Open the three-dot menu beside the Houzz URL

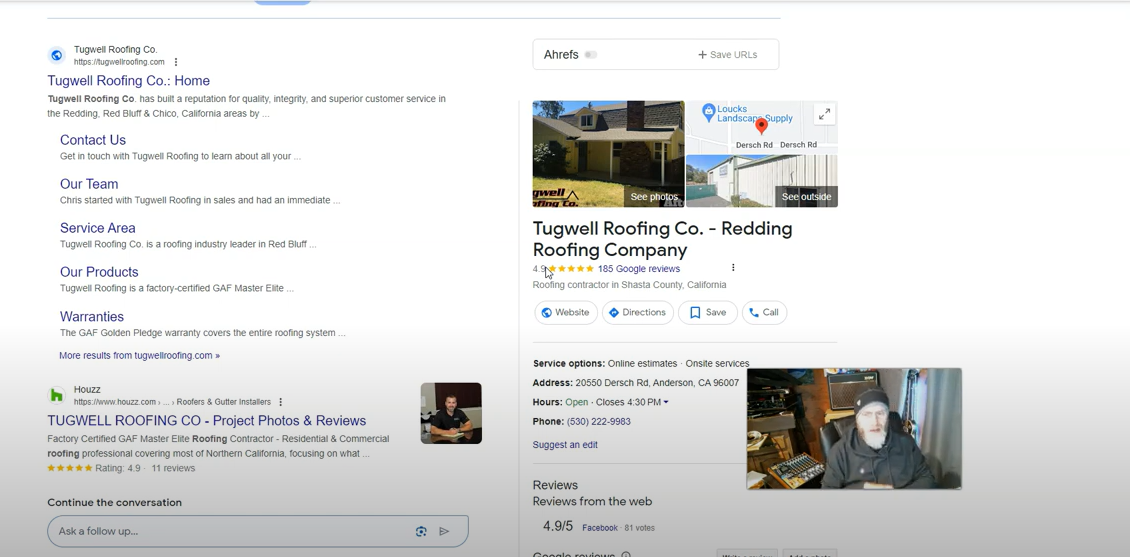280,402
